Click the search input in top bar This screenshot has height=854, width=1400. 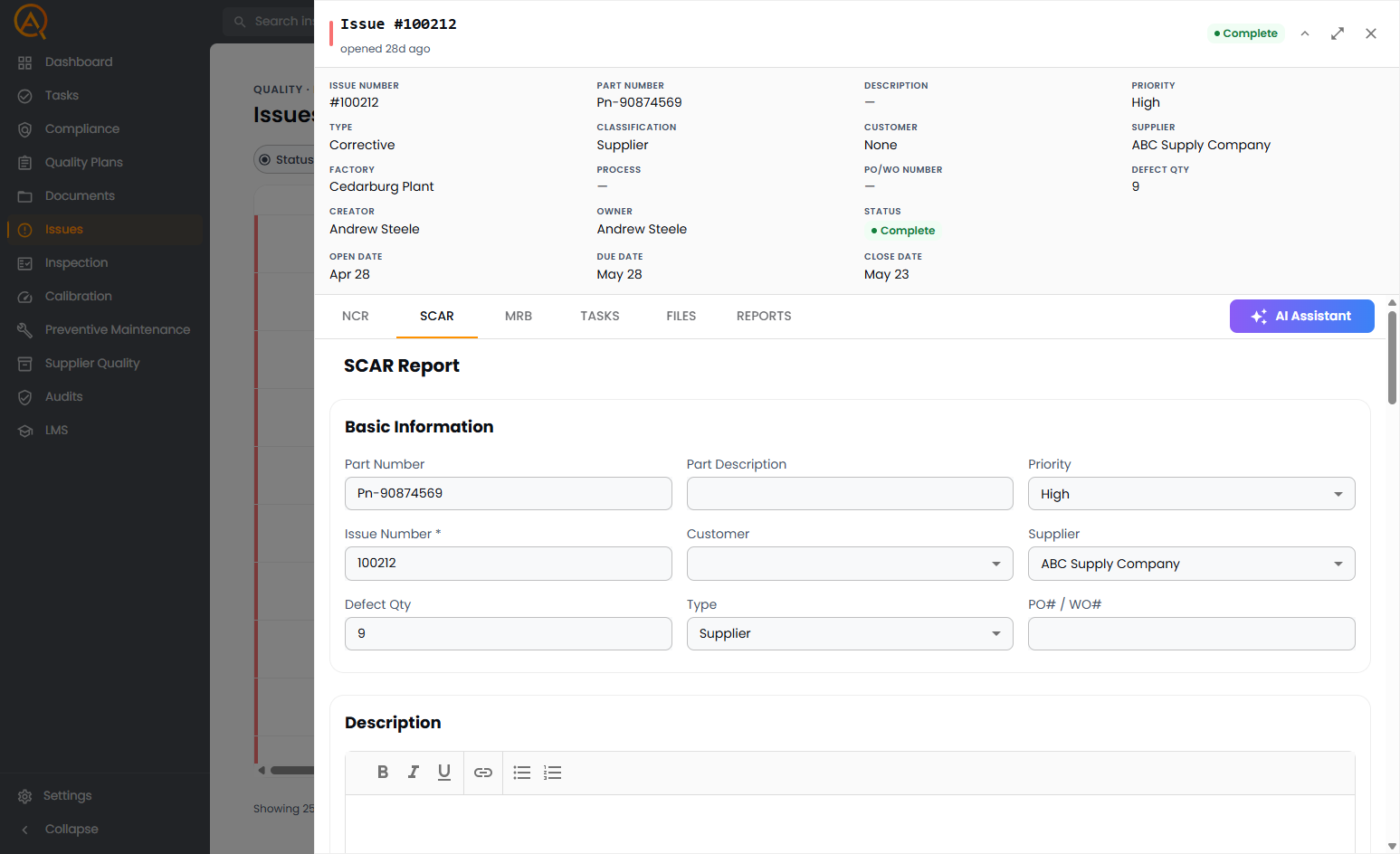[270, 22]
